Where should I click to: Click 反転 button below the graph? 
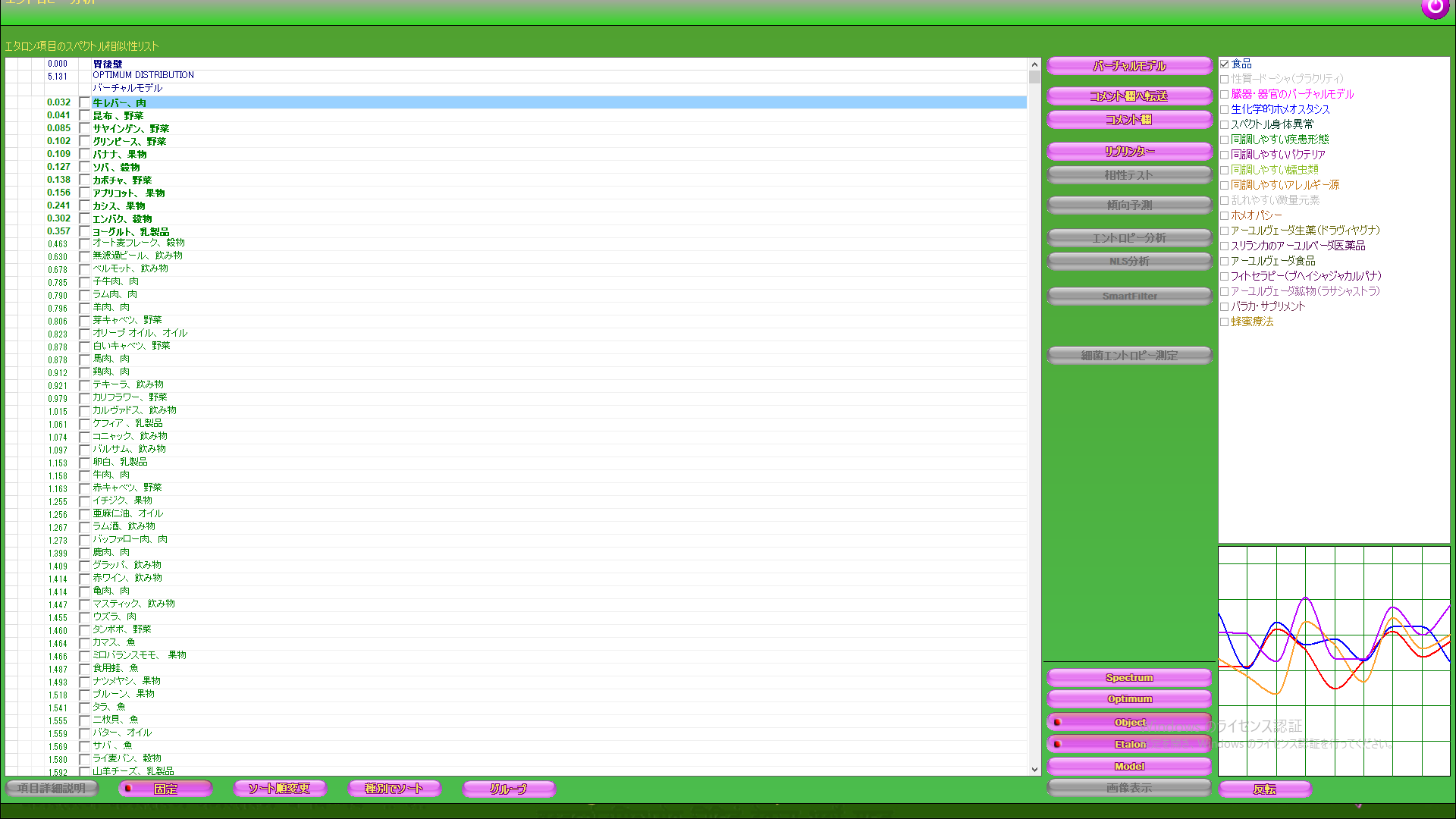coord(1264,789)
